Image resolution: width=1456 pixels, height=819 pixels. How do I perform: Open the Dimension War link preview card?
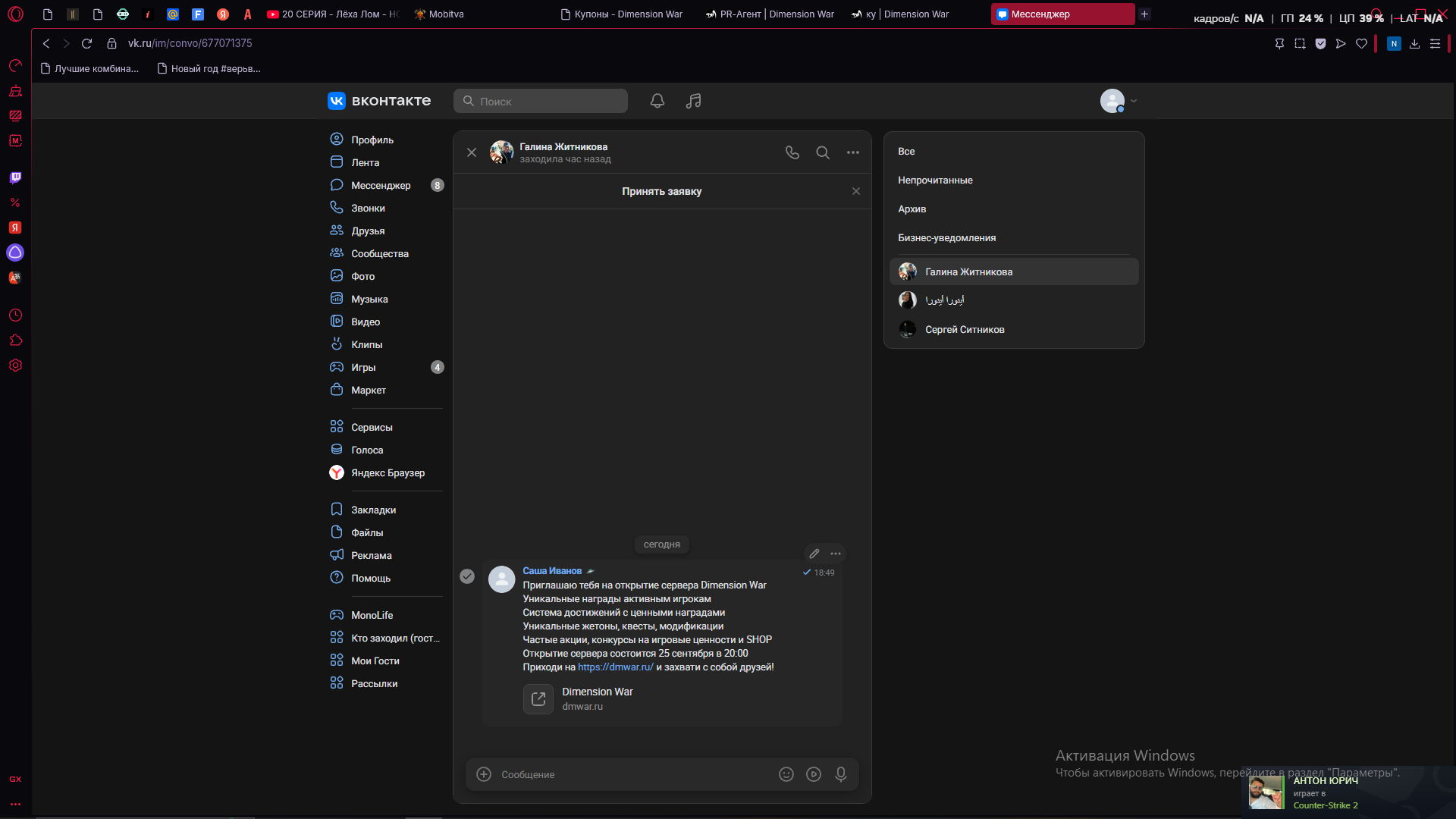coord(579,698)
